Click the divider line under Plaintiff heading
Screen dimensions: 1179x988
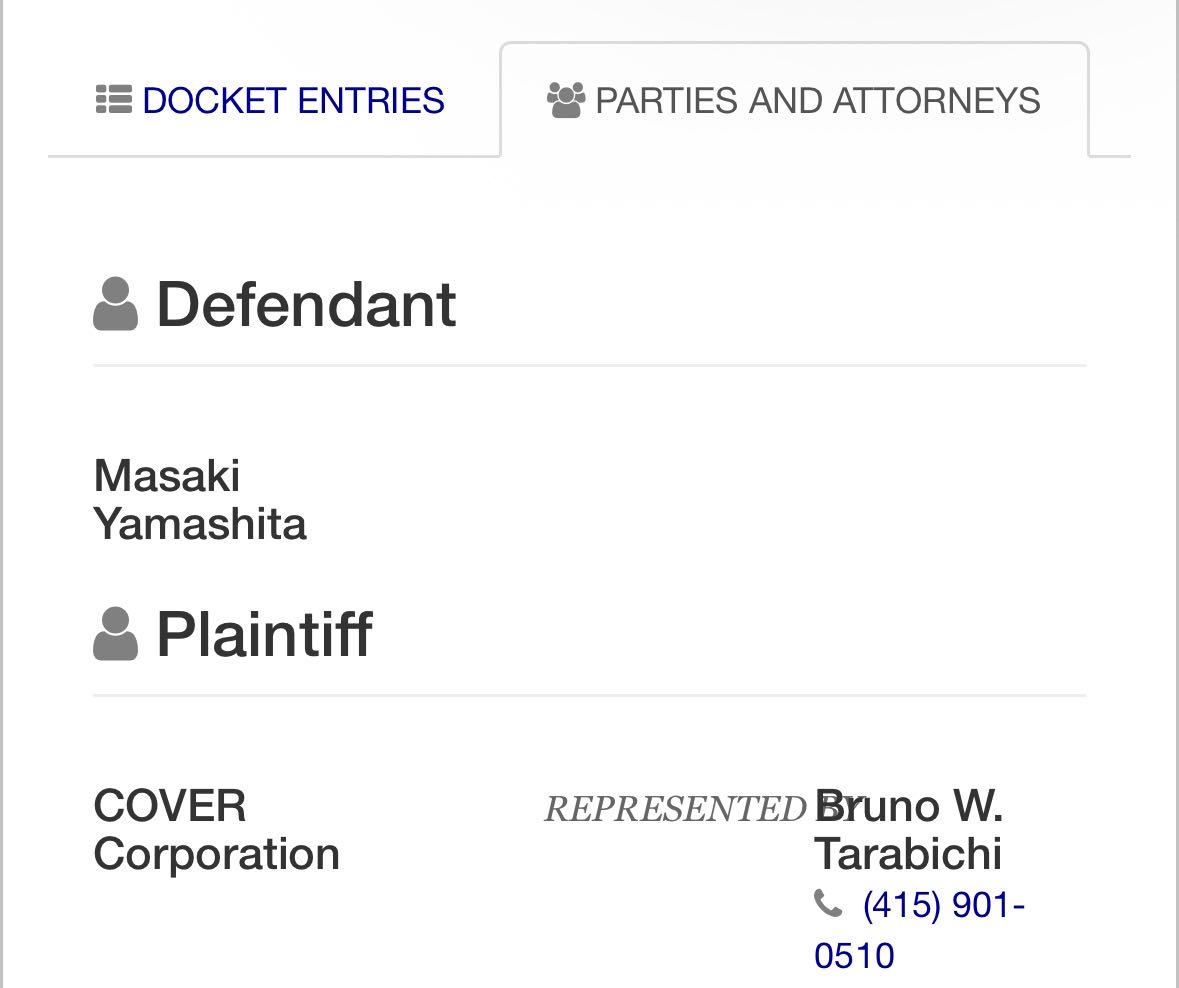[589, 695]
